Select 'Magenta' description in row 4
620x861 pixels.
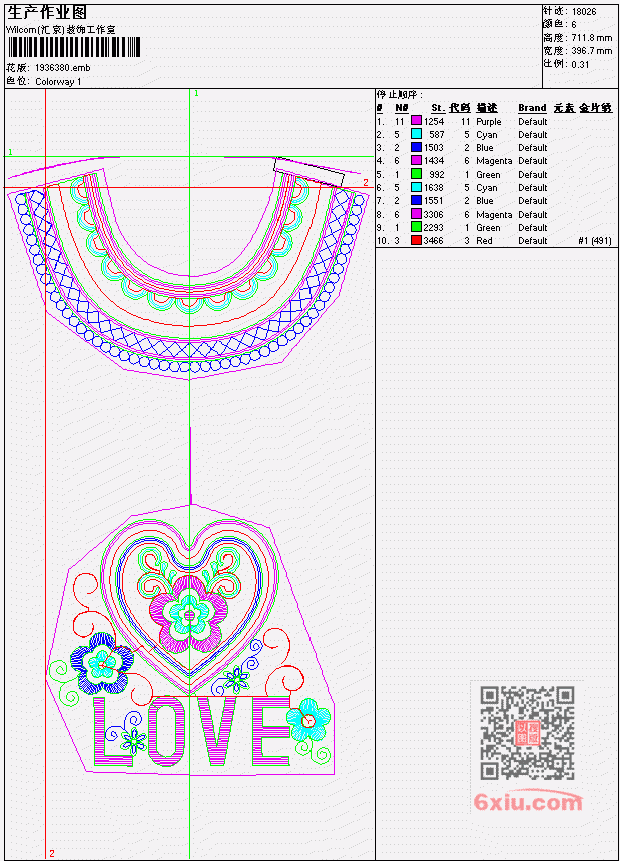point(494,161)
